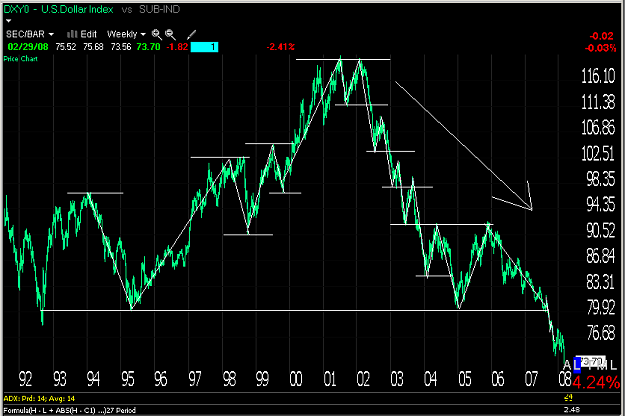The image size is (625, 416).
Task: Expand the small triangle under the DXY0 title
Action: pos(8,21)
